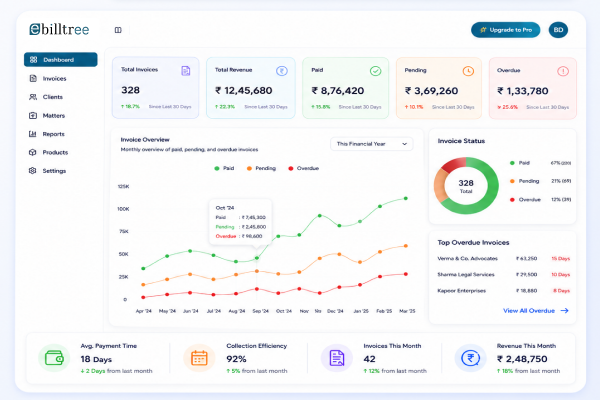The height and width of the screenshot is (400, 600).
Task: Click the Paid ₹ 8,76,420 value
Action: tap(338, 91)
